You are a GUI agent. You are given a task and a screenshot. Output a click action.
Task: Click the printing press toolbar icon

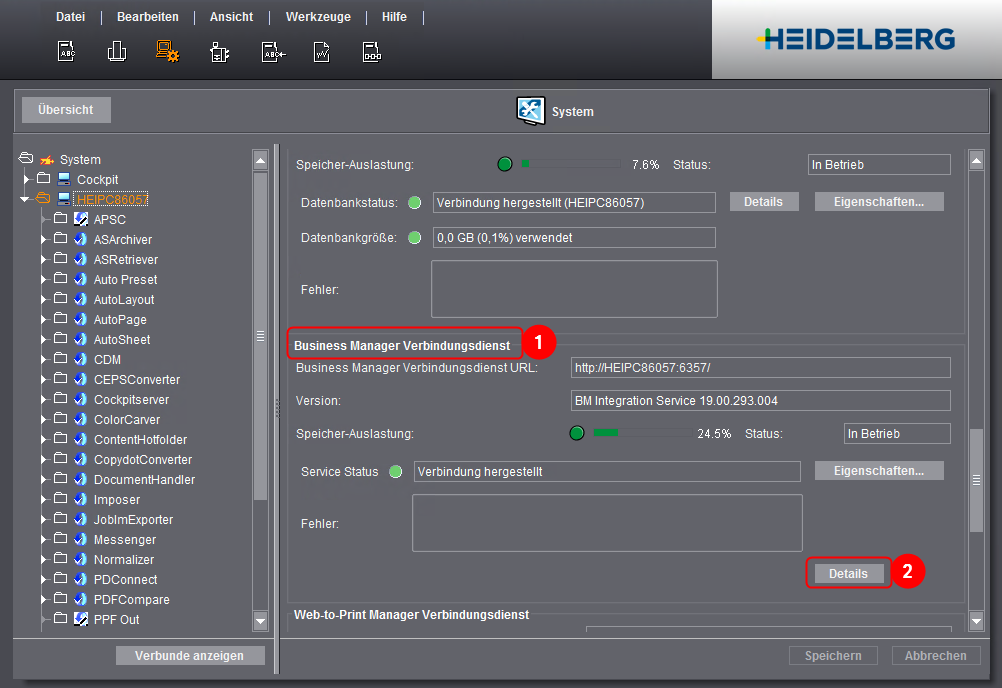click(x=117, y=52)
